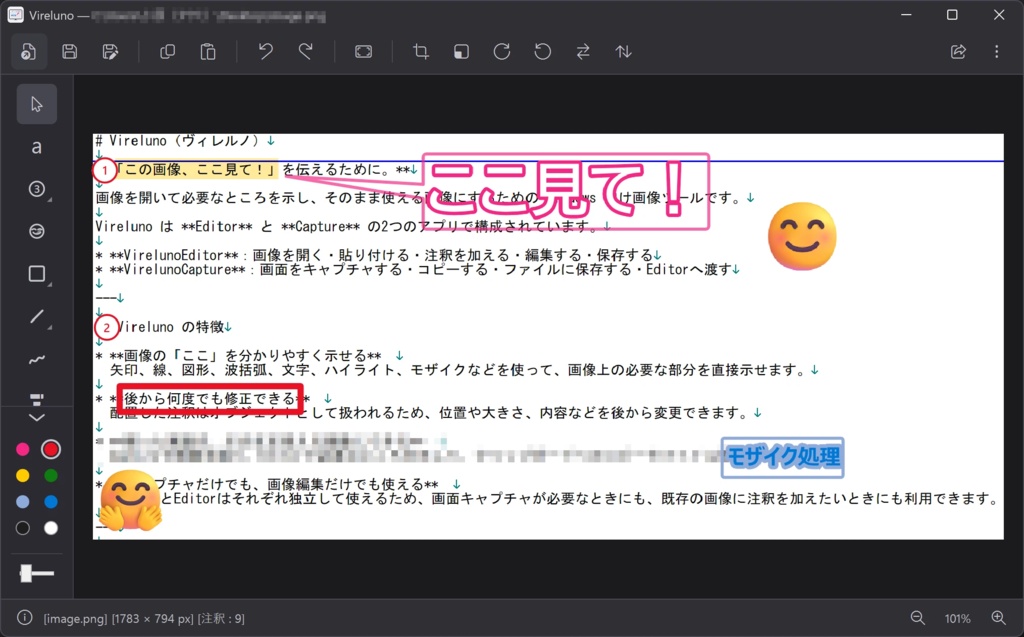Pick the red color swatch
The image size is (1024, 637).
coord(51,449)
